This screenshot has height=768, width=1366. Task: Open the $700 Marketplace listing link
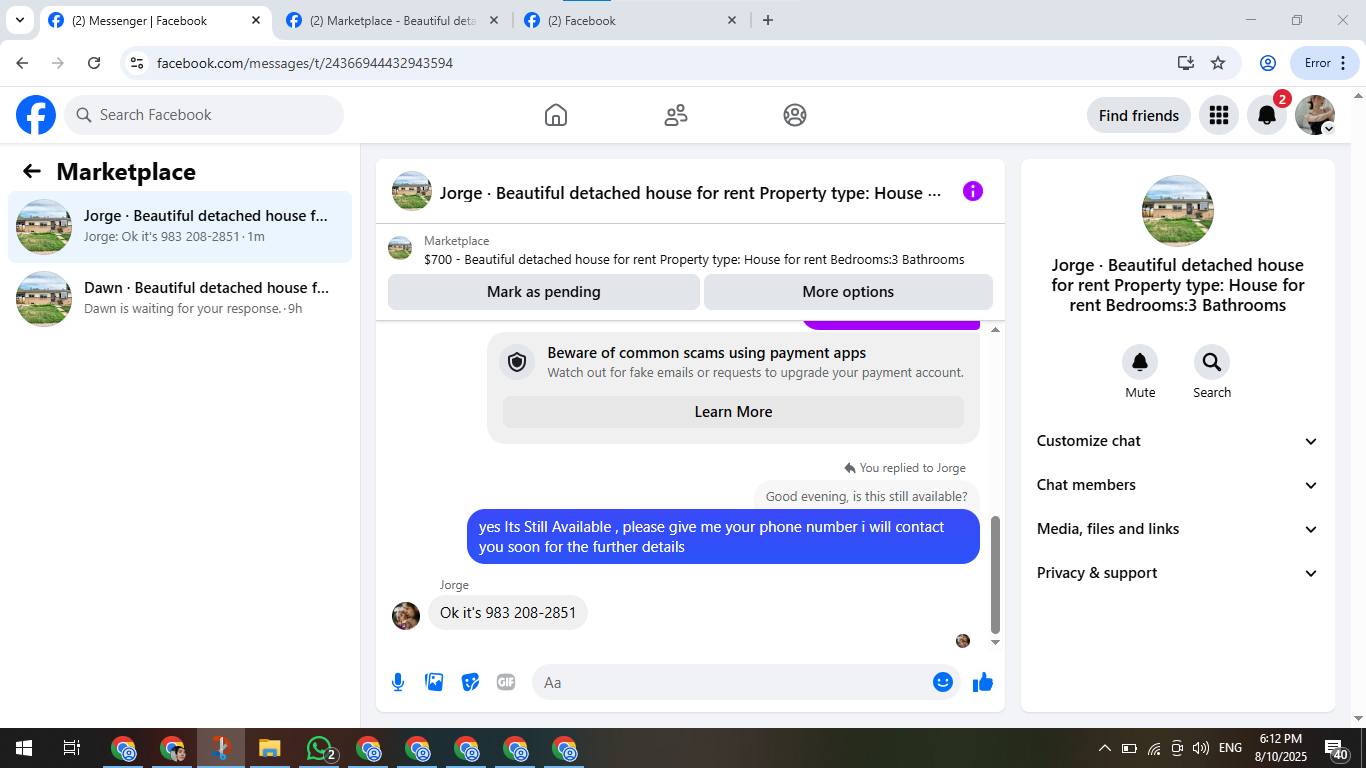tap(694, 259)
